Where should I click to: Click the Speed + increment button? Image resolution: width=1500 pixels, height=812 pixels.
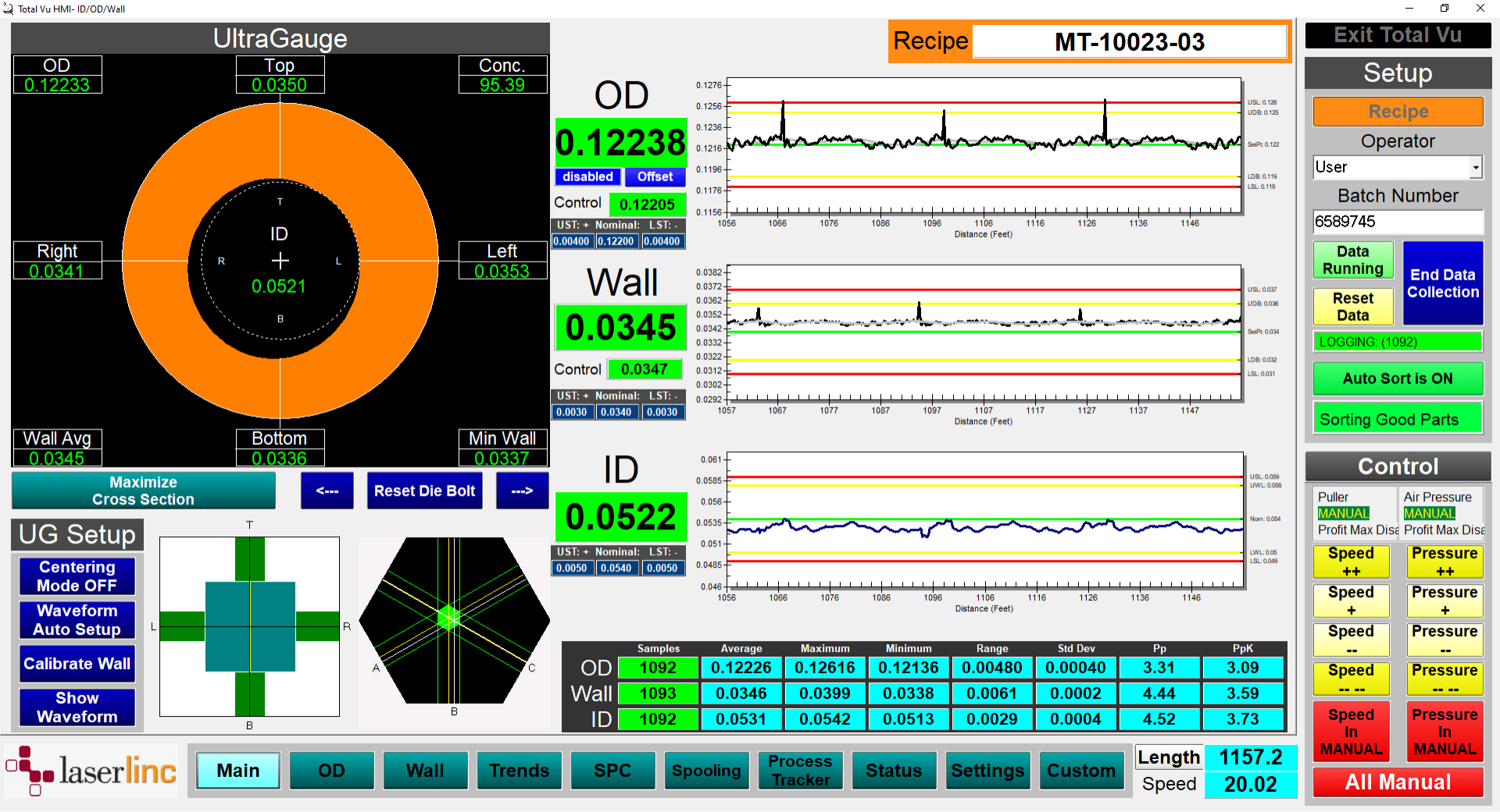[1351, 600]
